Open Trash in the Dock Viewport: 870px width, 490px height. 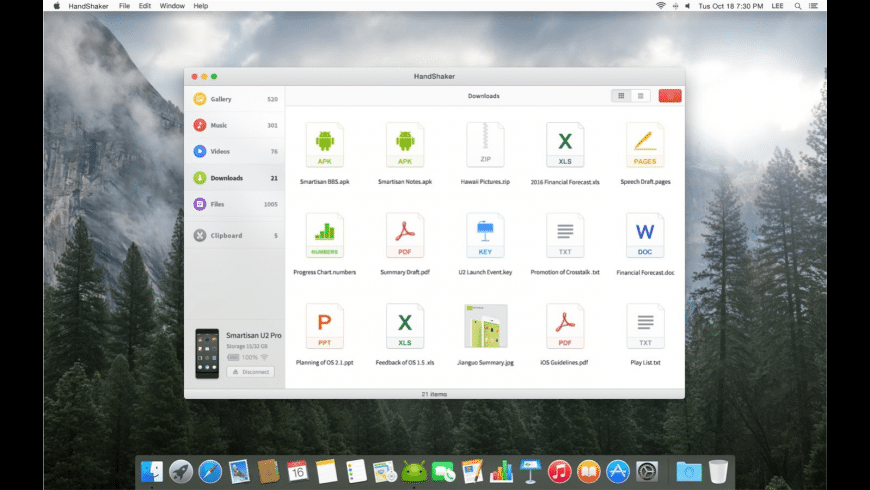tap(718, 472)
